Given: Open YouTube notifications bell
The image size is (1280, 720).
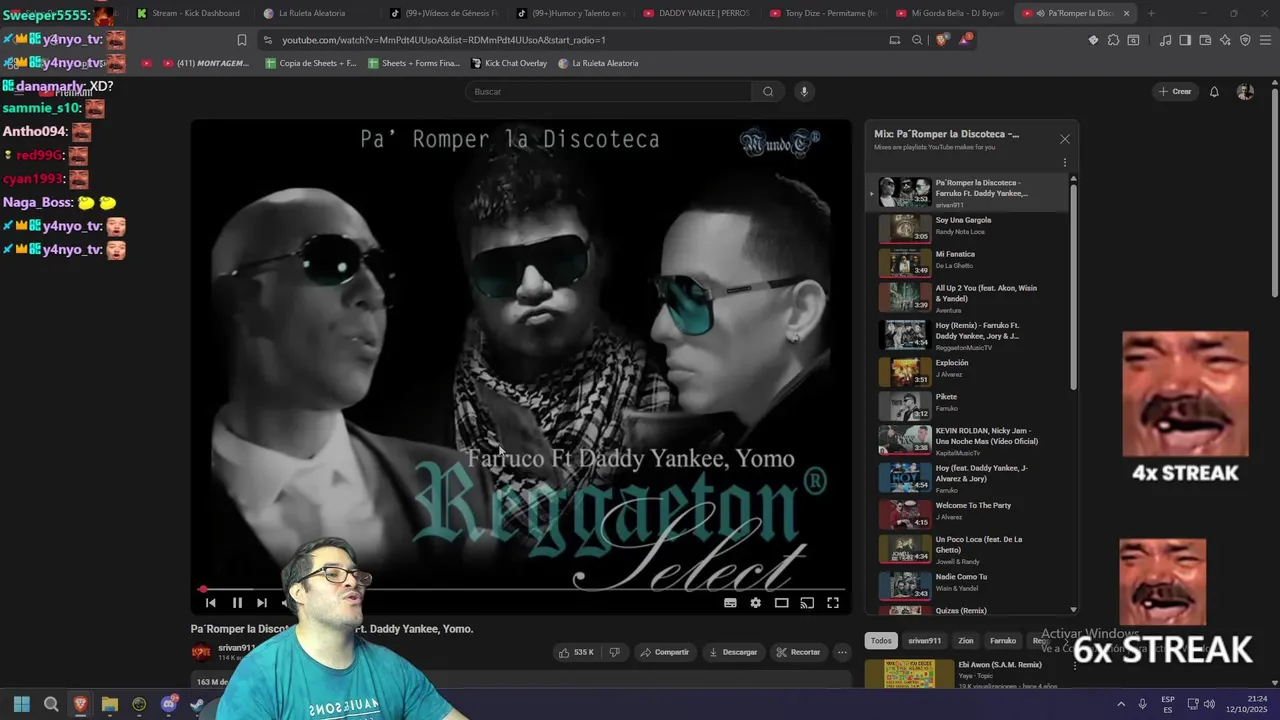Looking at the screenshot, I should click(1214, 92).
